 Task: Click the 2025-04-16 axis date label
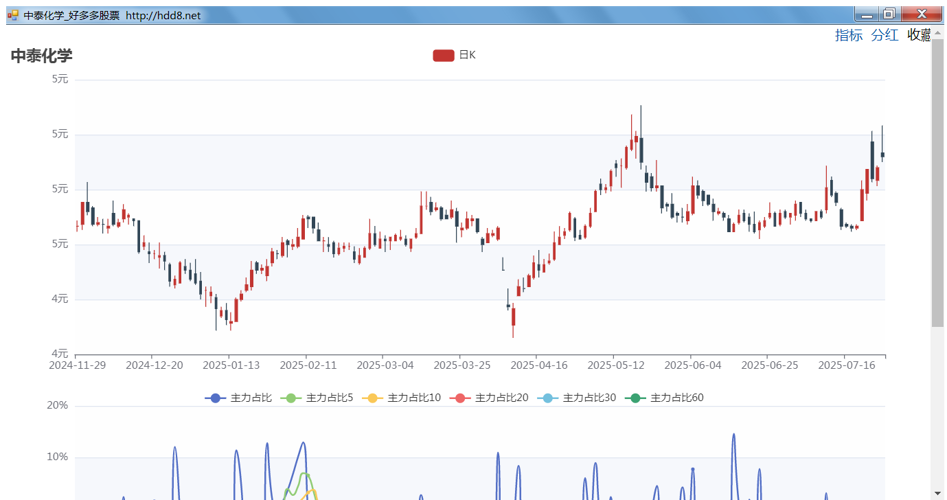(539, 365)
